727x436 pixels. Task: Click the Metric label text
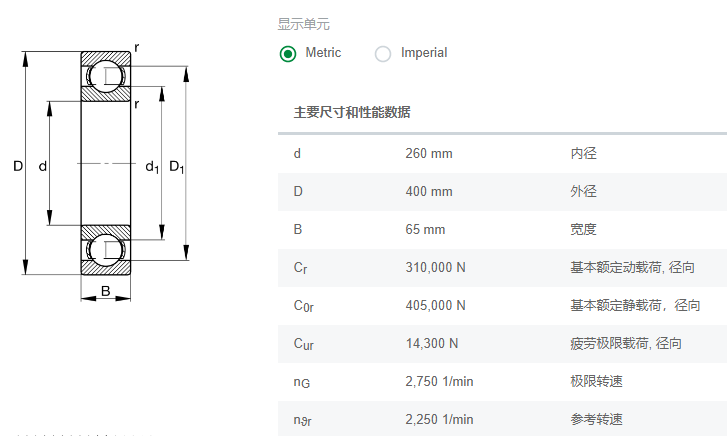(x=323, y=53)
